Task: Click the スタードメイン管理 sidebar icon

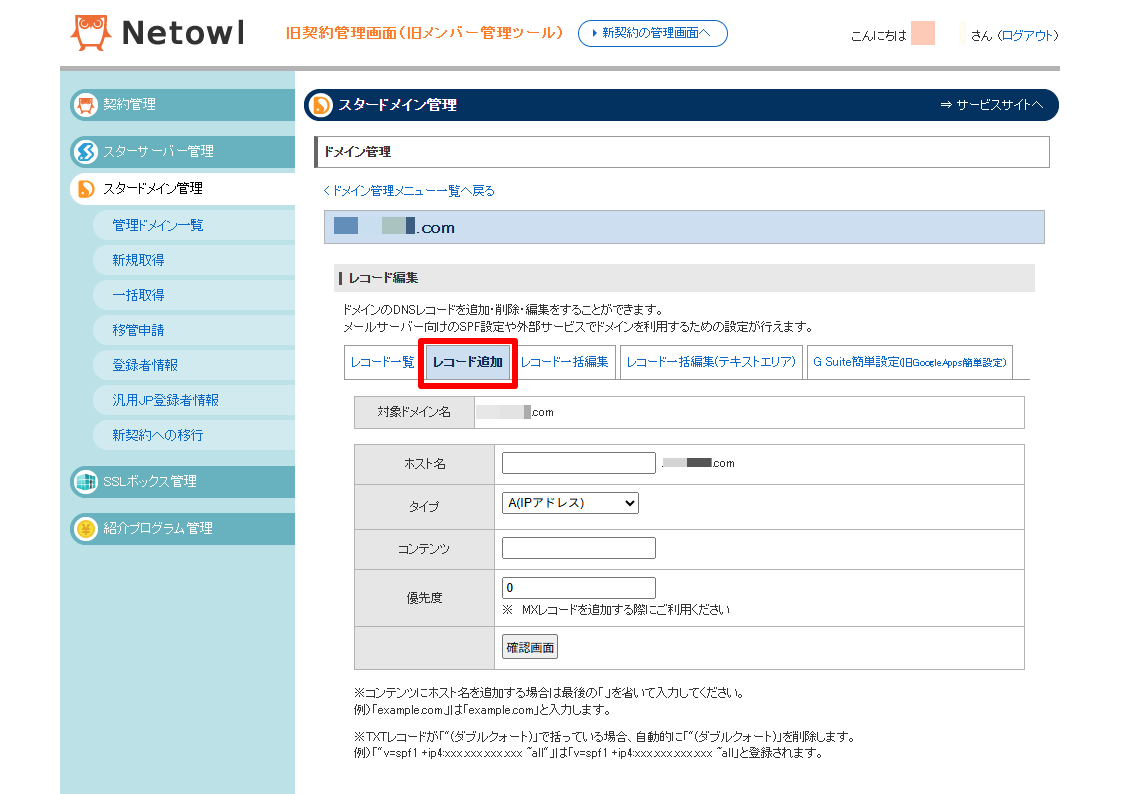Action: coord(86,189)
